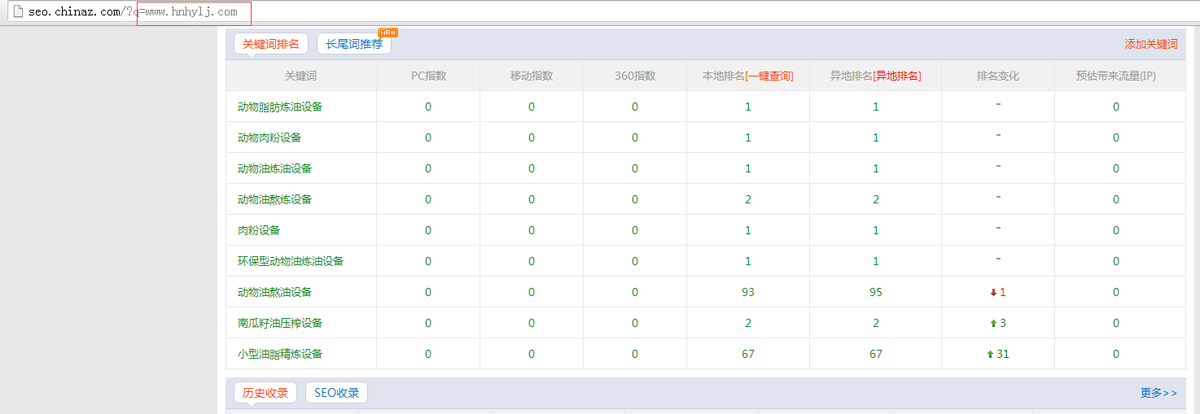Image resolution: width=1200 pixels, height=414 pixels.
Task: Open the 更多>> link
Action: coord(1158,393)
